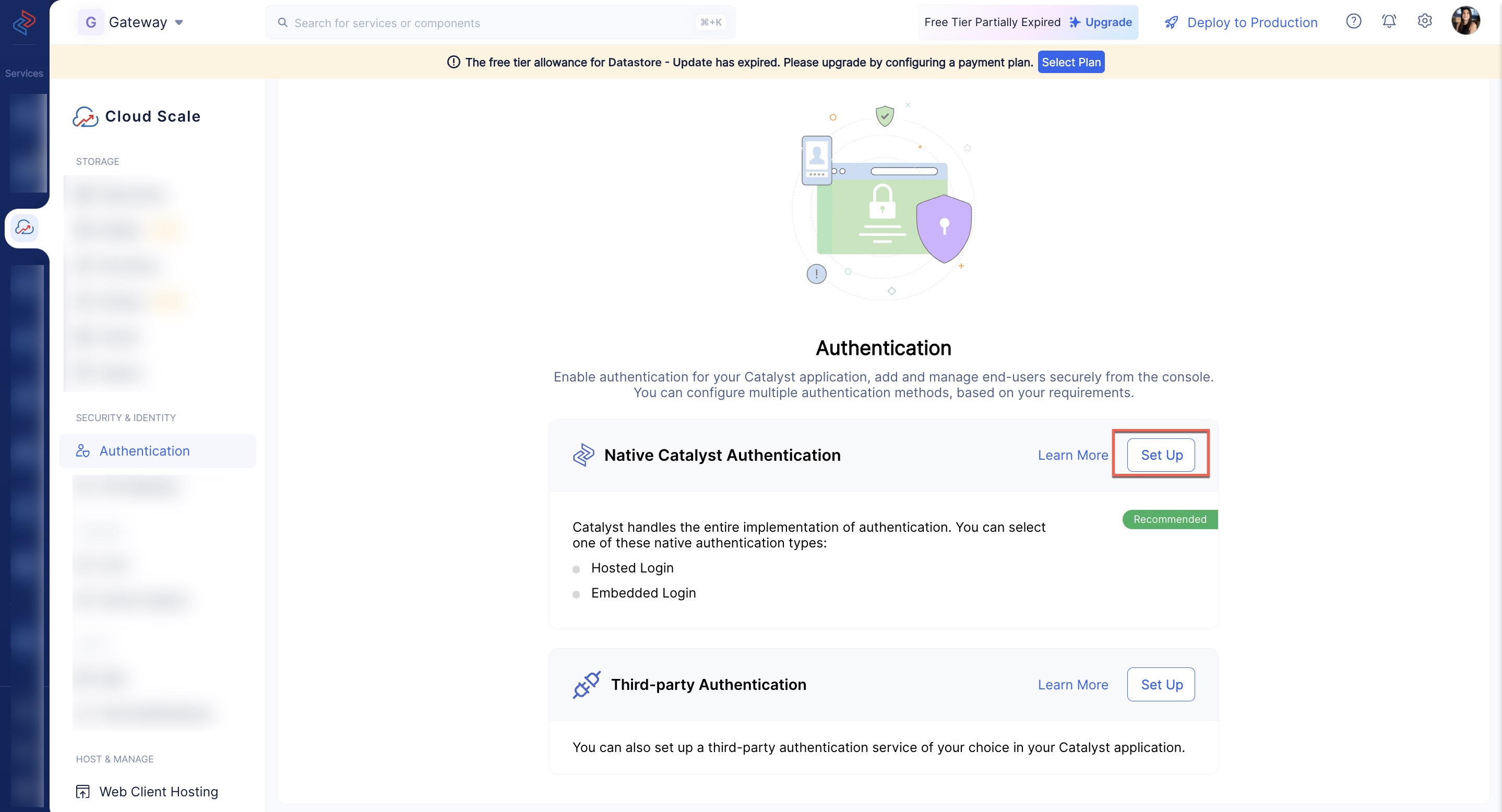The width and height of the screenshot is (1502, 812).
Task: Select the Upgrade plan option
Action: click(1108, 22)
